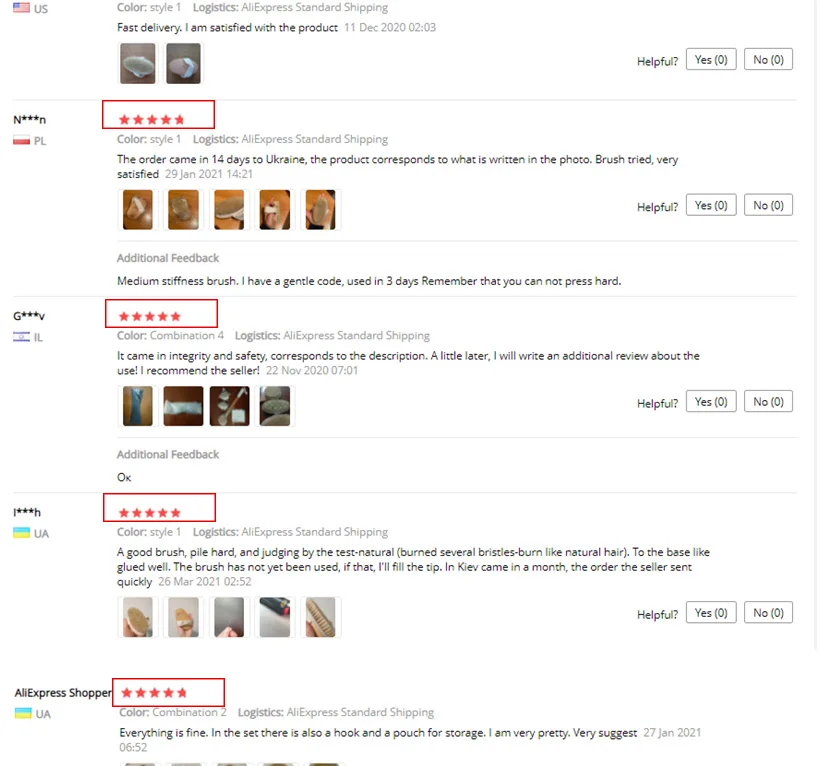820x766 pixels.
Task: Mark the US review helpful with Yes (0)
Action: [711, 60]
